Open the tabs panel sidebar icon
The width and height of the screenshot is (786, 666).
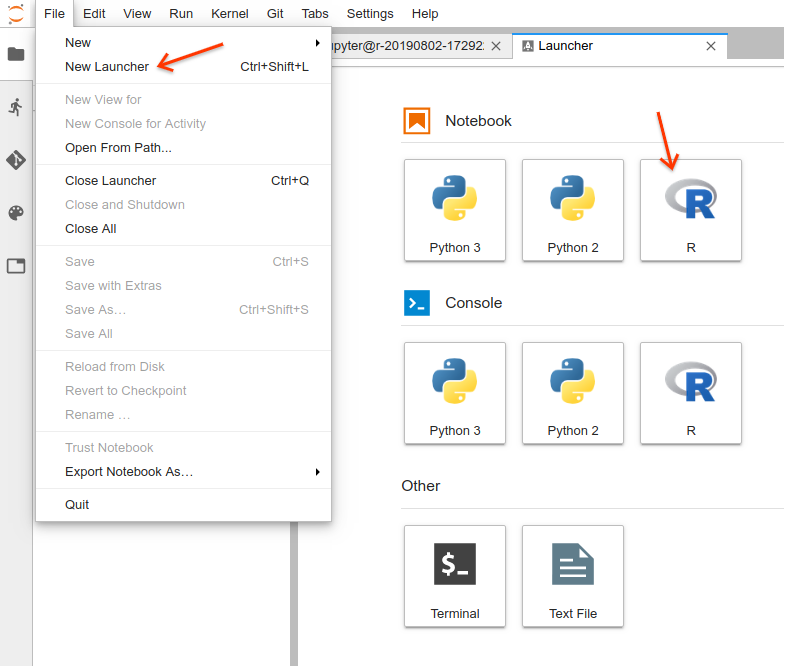pyautogui.click(x=16, y=266)
